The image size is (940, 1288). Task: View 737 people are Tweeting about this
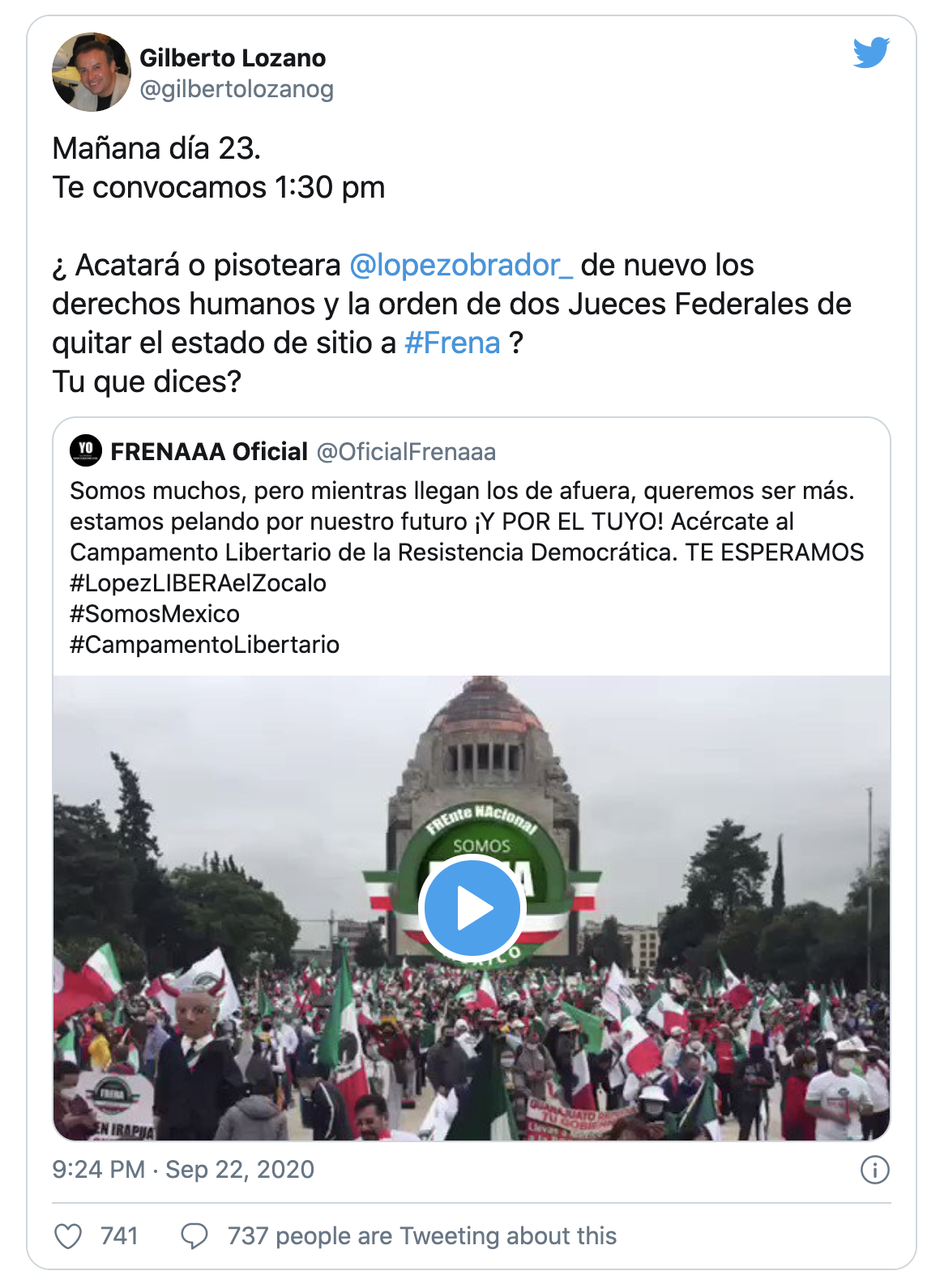coord(422,1236)
